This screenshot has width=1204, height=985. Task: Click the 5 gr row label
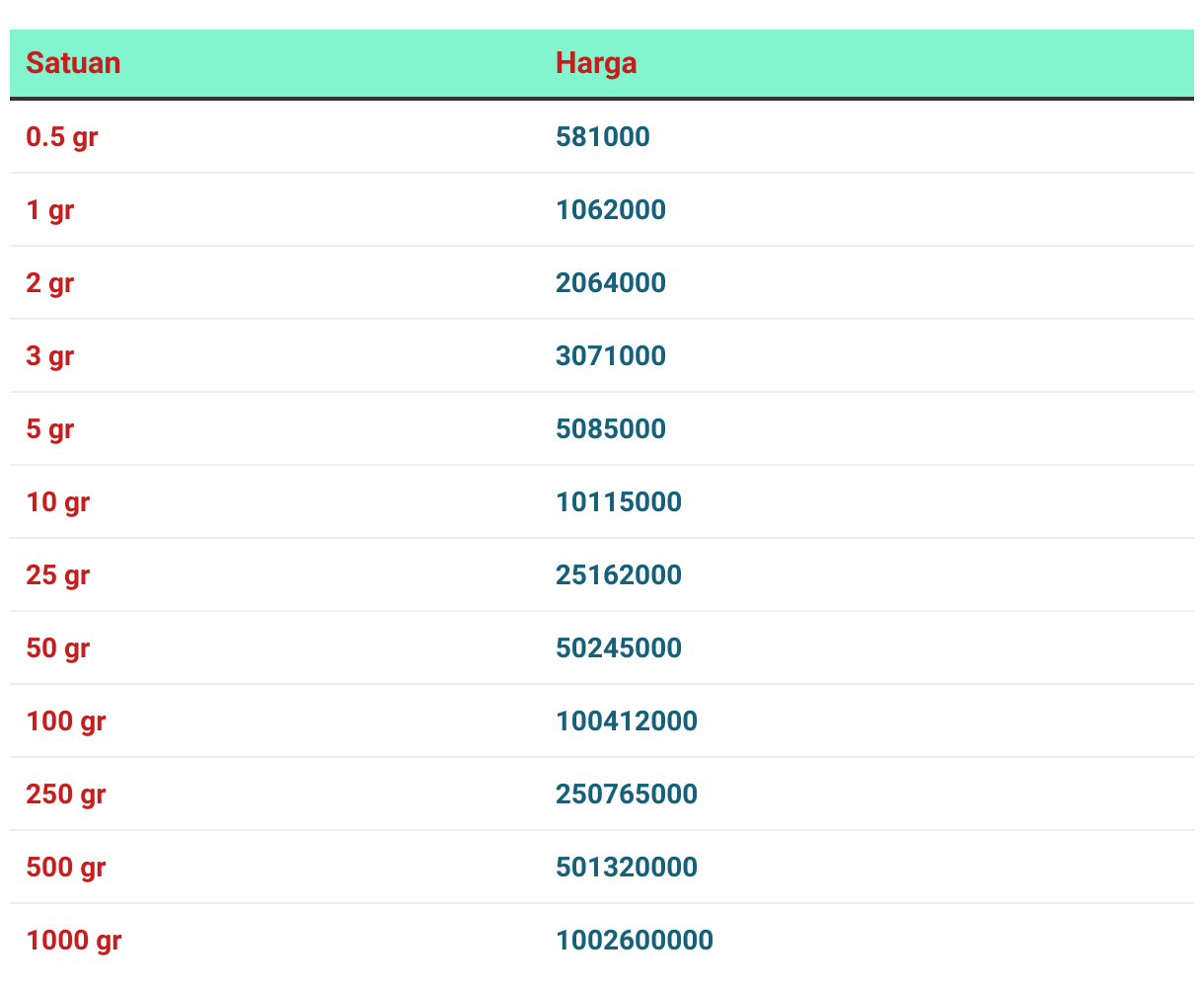tap(50, 428)
